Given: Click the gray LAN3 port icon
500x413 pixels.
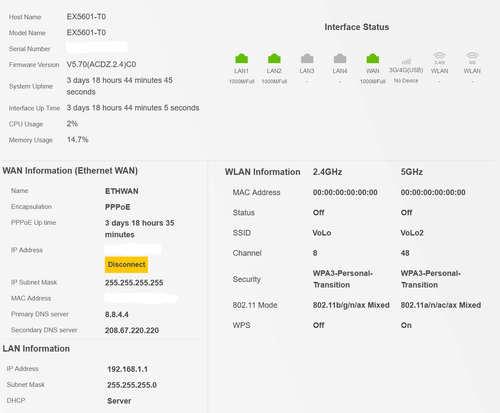Looking at the screenshot, I should [x=307, y=58].
